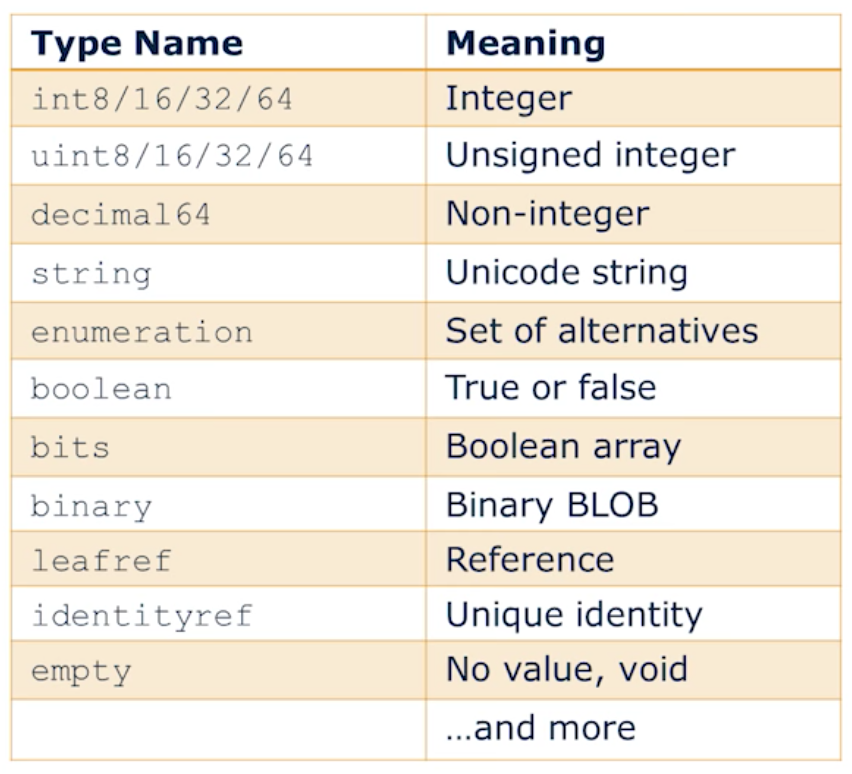
Task: Select the "No value, void" cell
Action: click(566, 668)
